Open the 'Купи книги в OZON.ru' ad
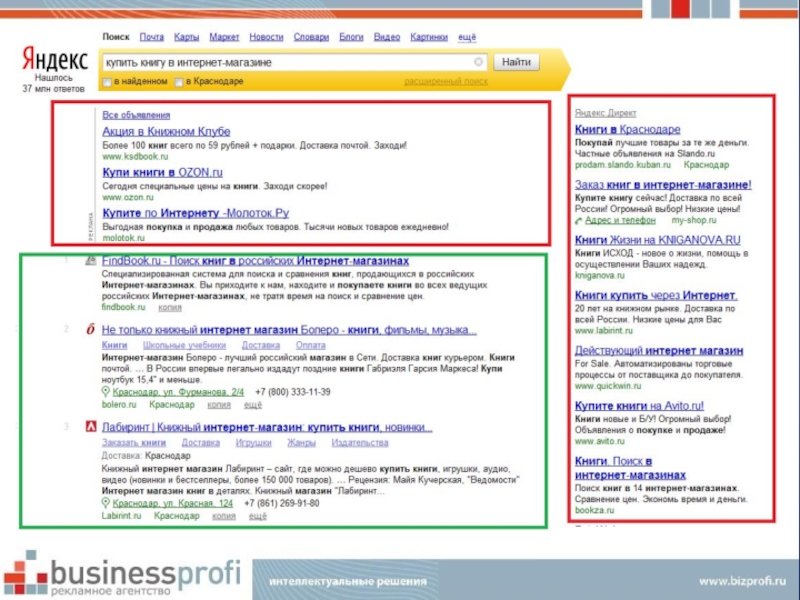The width and height of the screenshot is (800, 600). (x=162, y=172)
